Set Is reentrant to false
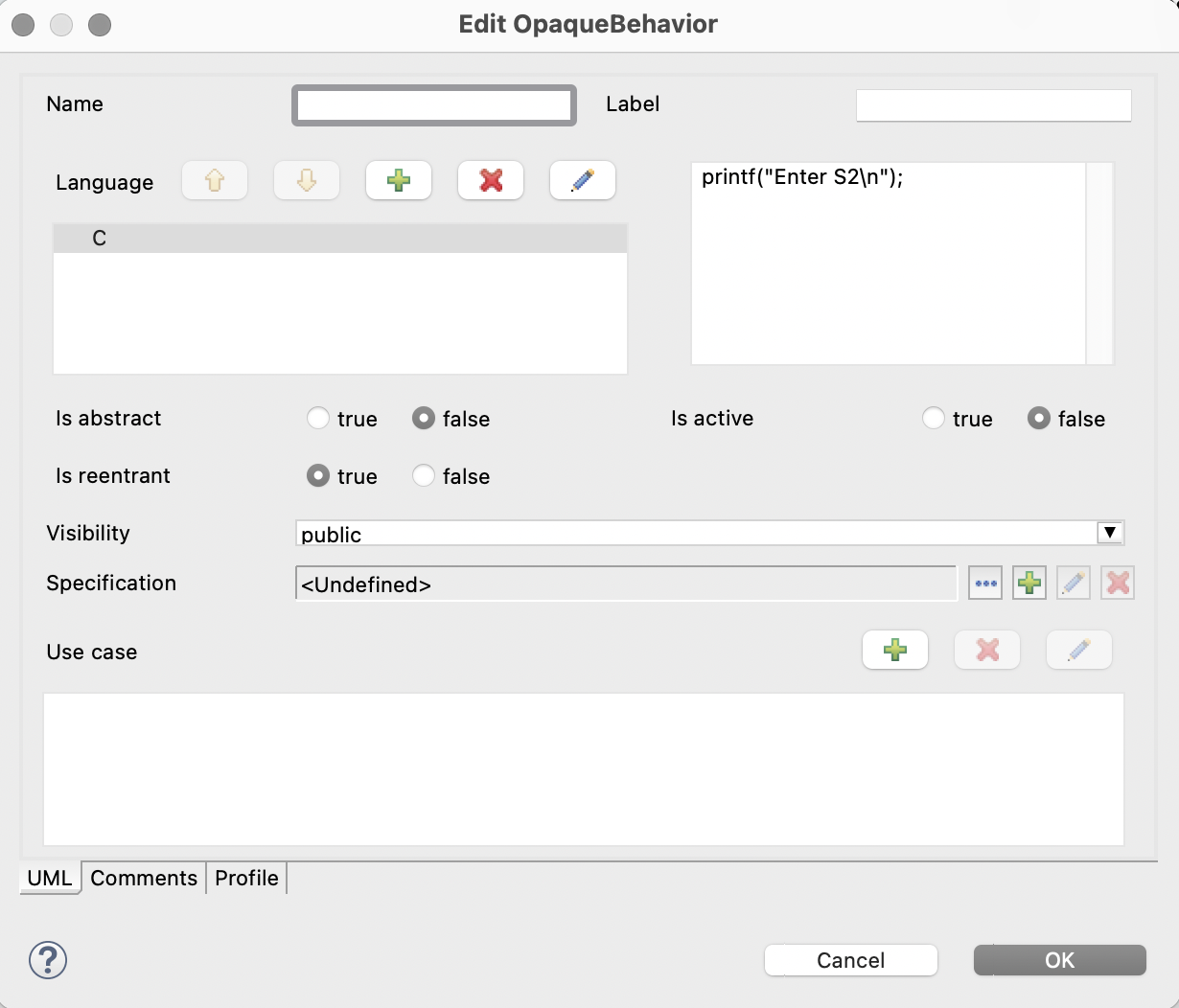1179x1008 pixels. point(424,476)
